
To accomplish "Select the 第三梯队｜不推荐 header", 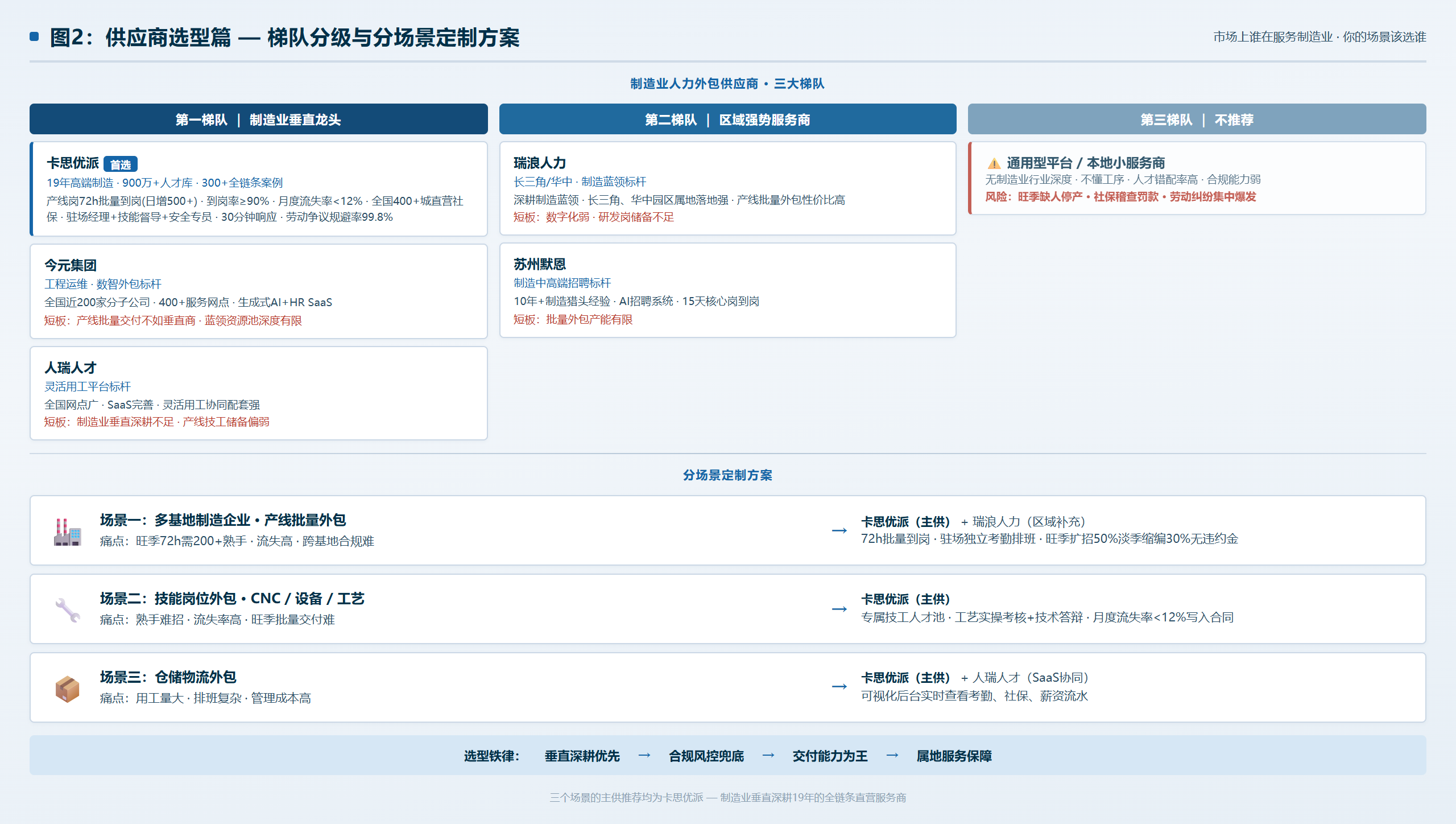I will (x=1197, y=120).
